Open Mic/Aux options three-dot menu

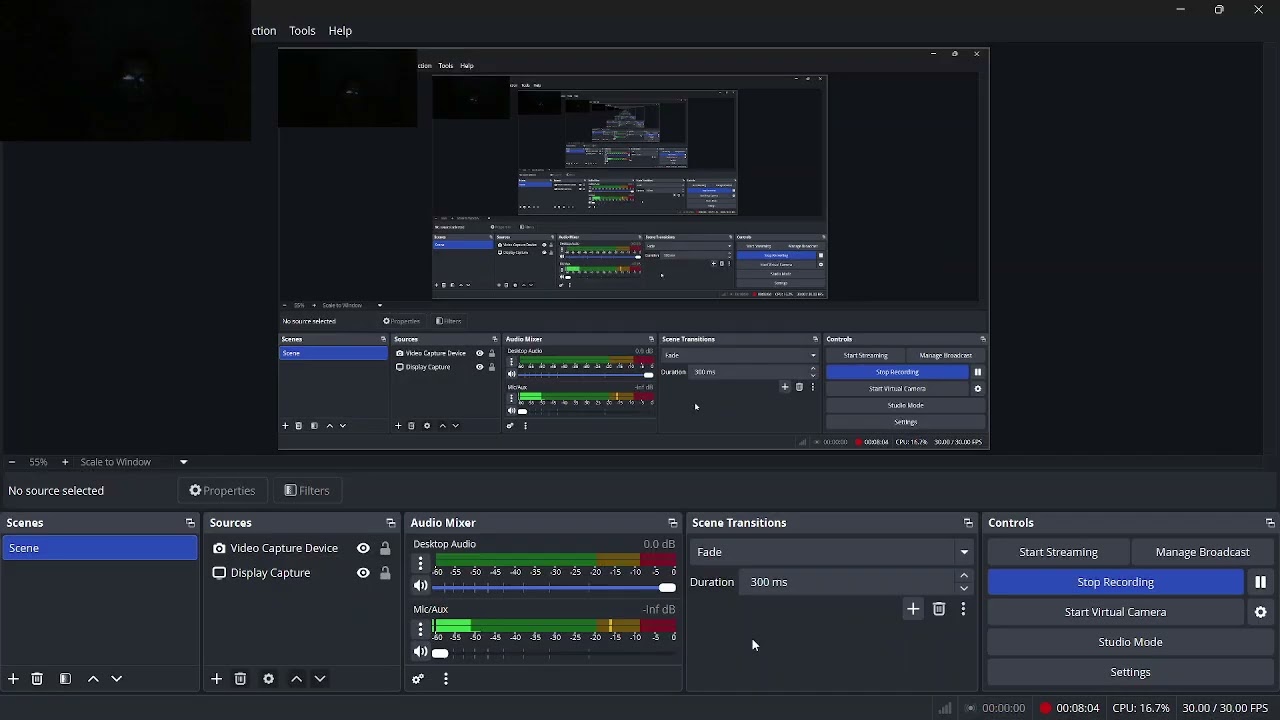coord(421,630)
